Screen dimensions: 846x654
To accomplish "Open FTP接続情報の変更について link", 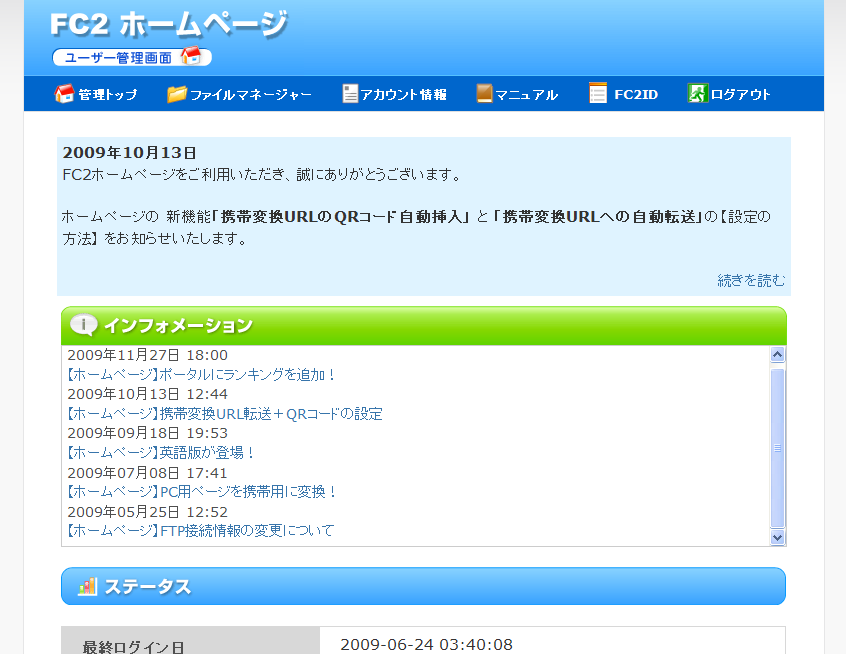I will click(200, 530).
